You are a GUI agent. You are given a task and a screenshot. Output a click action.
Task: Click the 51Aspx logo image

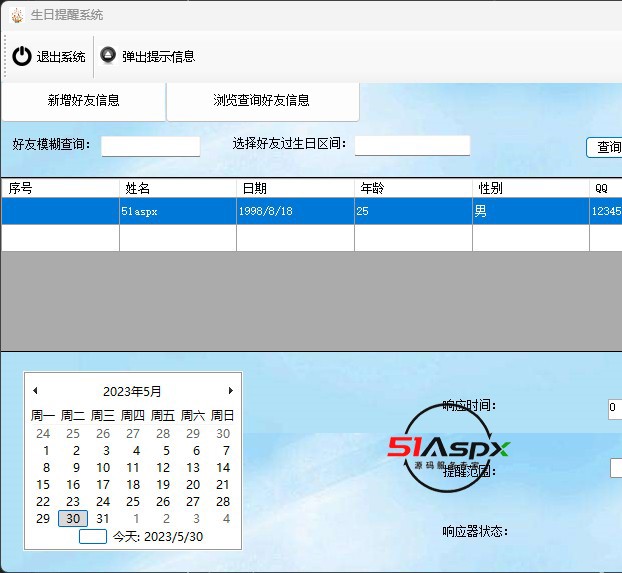(449, 447)
